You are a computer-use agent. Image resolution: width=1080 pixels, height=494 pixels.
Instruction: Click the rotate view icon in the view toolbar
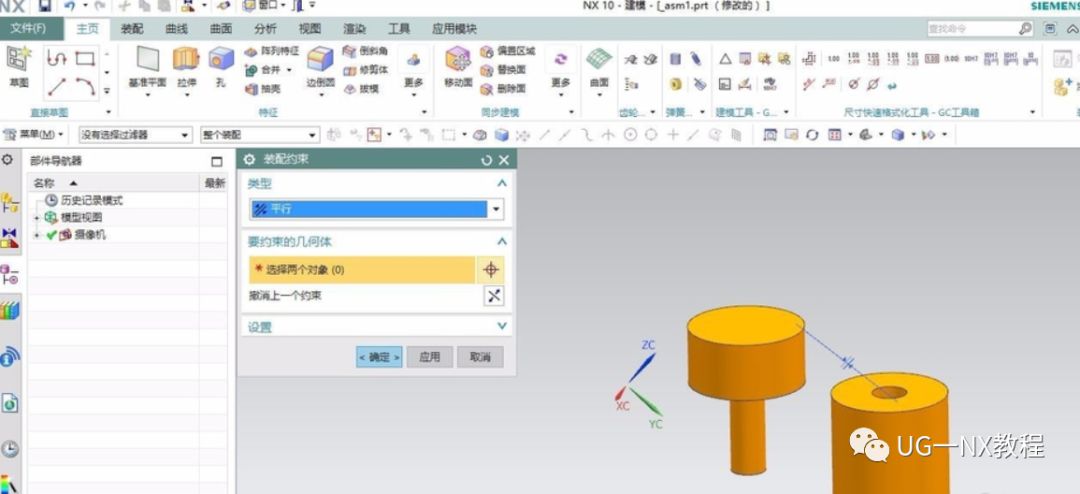[812, 135]
